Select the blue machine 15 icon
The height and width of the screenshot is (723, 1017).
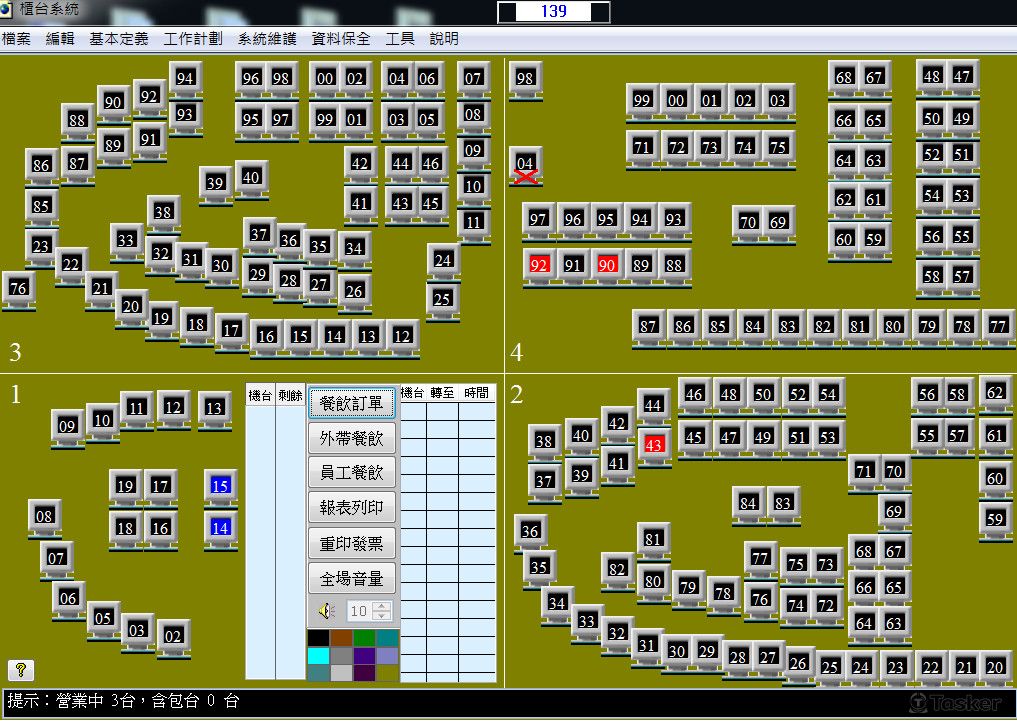[221, 487]
